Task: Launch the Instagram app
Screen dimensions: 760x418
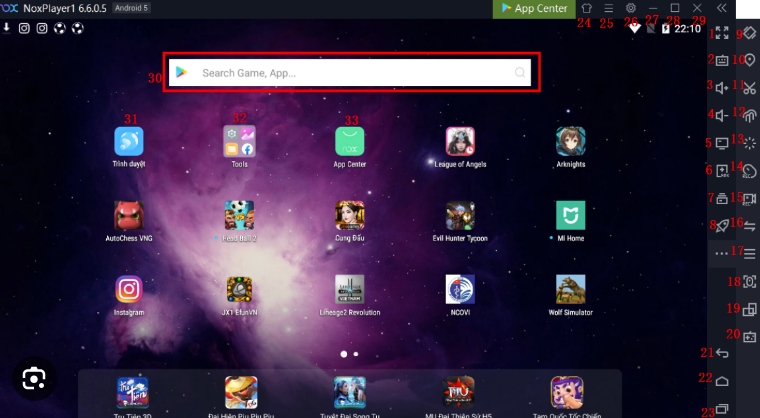Action: tap(128, 290)
